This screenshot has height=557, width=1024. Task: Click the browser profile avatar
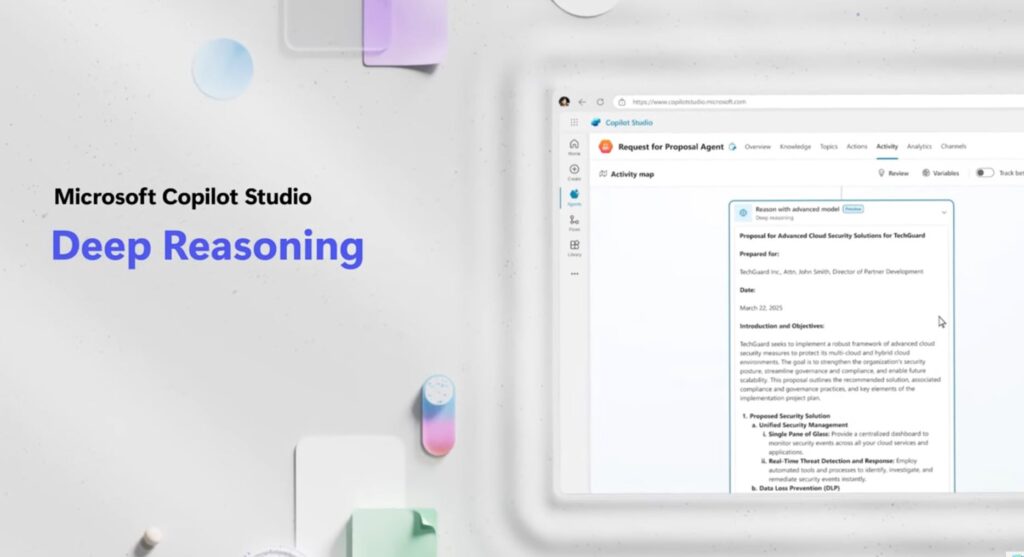[564, 101]
